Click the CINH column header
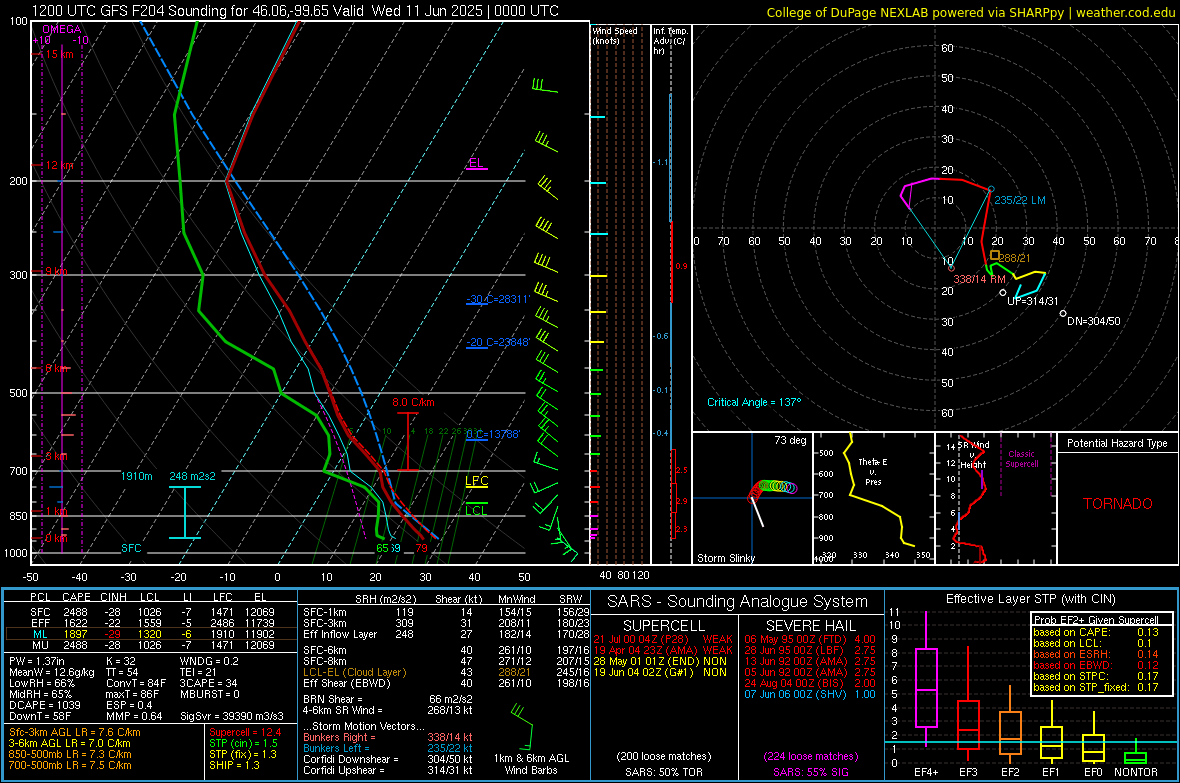The image size is (1180, 783). click(x=114, y=597)
